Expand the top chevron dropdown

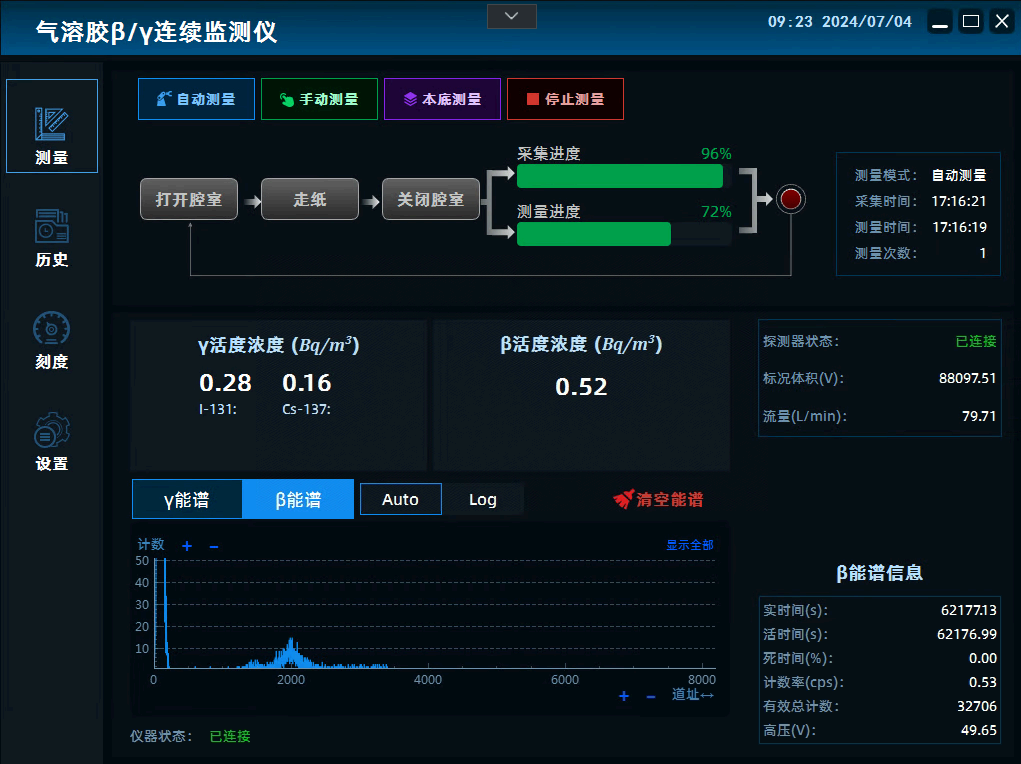coord(511,16)
